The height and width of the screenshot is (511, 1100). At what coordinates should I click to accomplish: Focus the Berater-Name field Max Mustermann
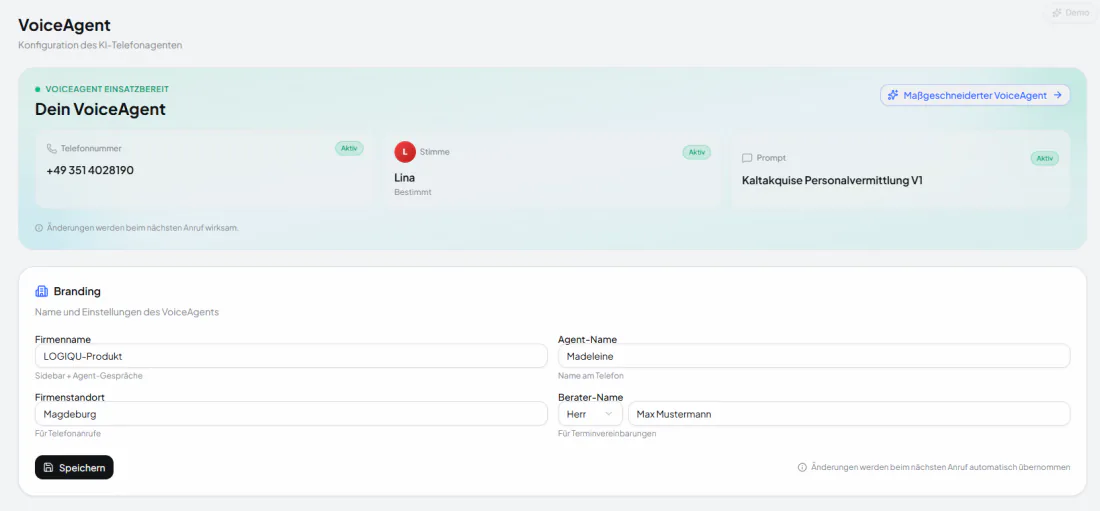(x=849, y=414)
